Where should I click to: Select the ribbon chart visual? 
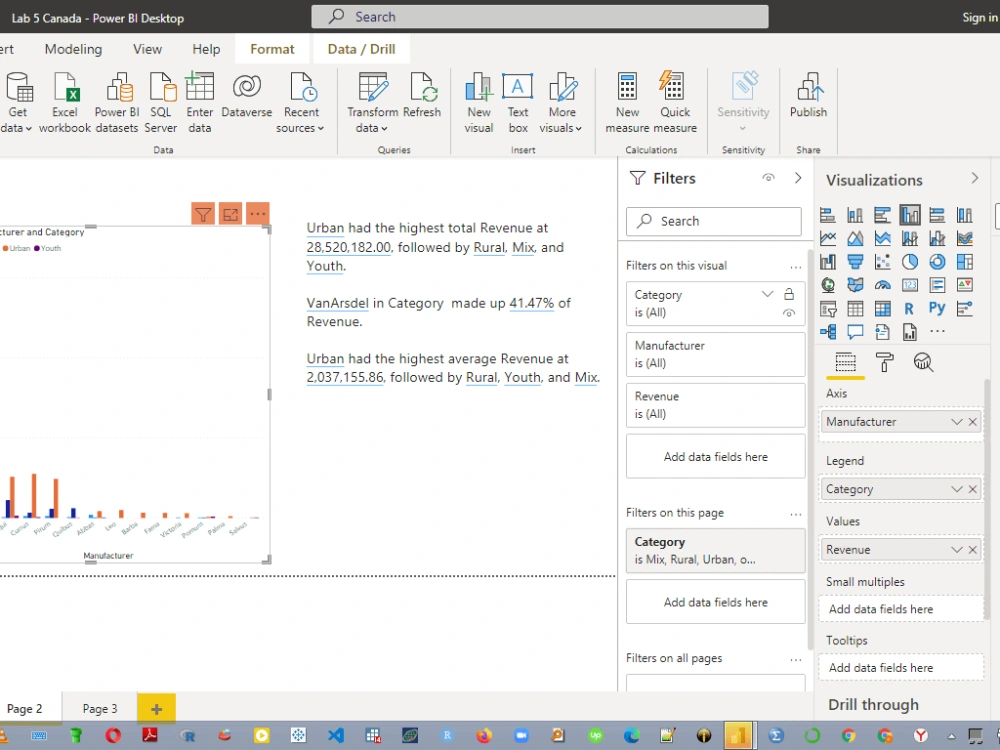click(x=965, y=239)
